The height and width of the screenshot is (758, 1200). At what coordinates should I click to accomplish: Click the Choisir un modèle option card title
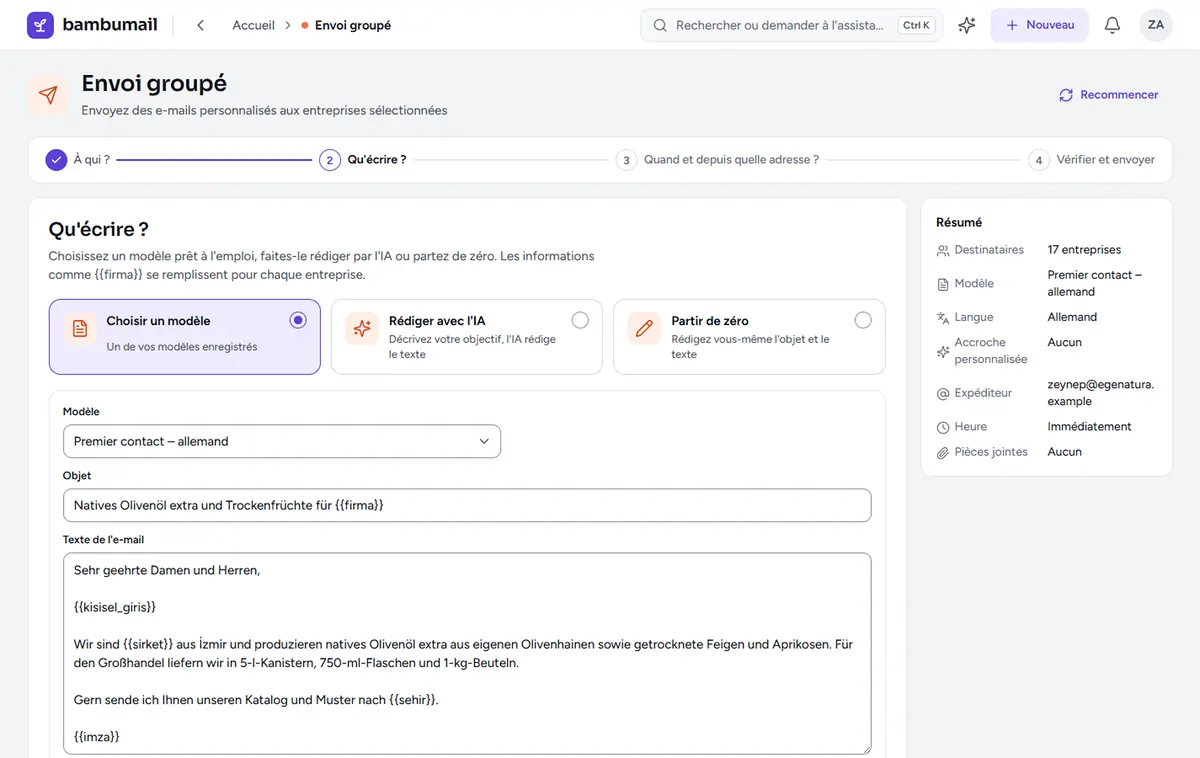(158, 321)
